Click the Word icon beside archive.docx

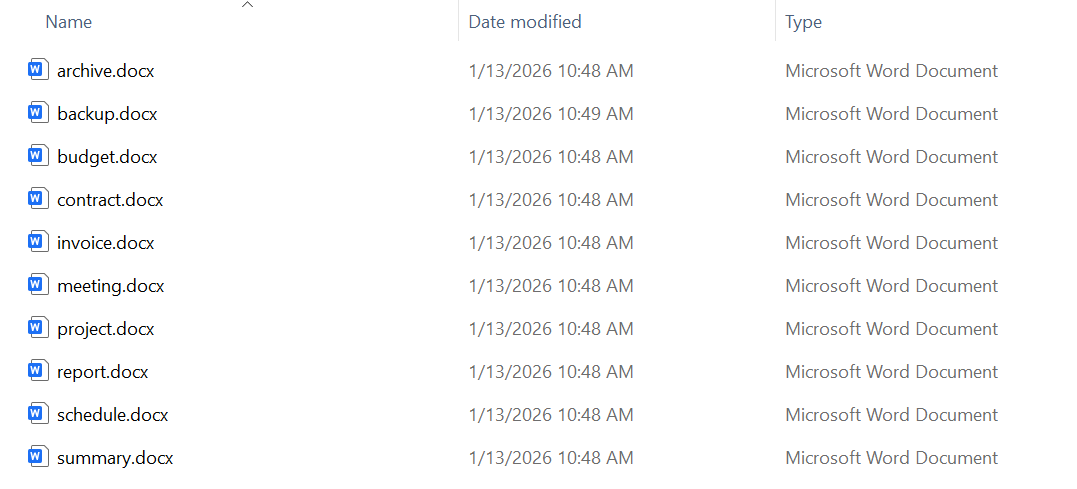[x=38, y=70]
